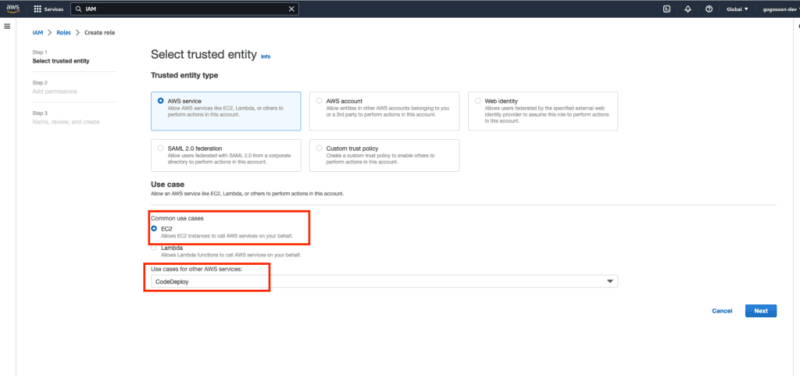Viewport: 800px width, 376px height.
Task: Choose the Lambda use case radio button
Action: pos(154,248)
